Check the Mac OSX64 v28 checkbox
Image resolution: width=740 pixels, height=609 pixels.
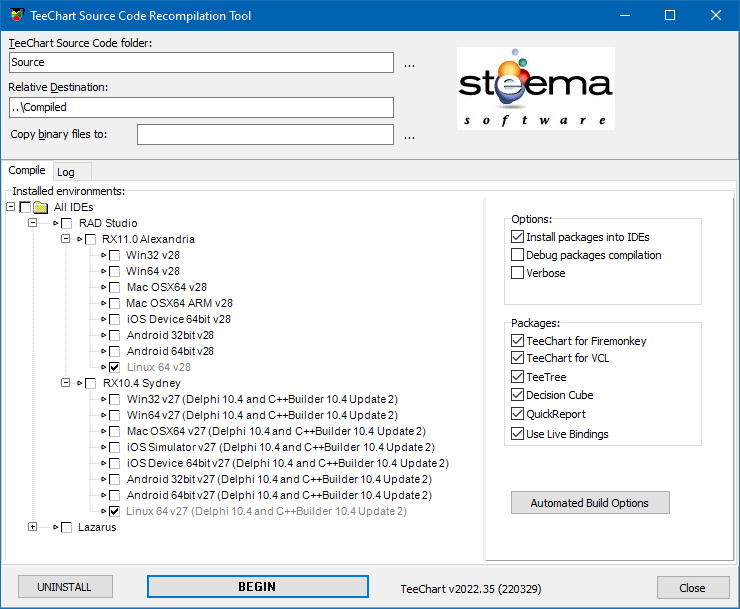coord(114,288)
